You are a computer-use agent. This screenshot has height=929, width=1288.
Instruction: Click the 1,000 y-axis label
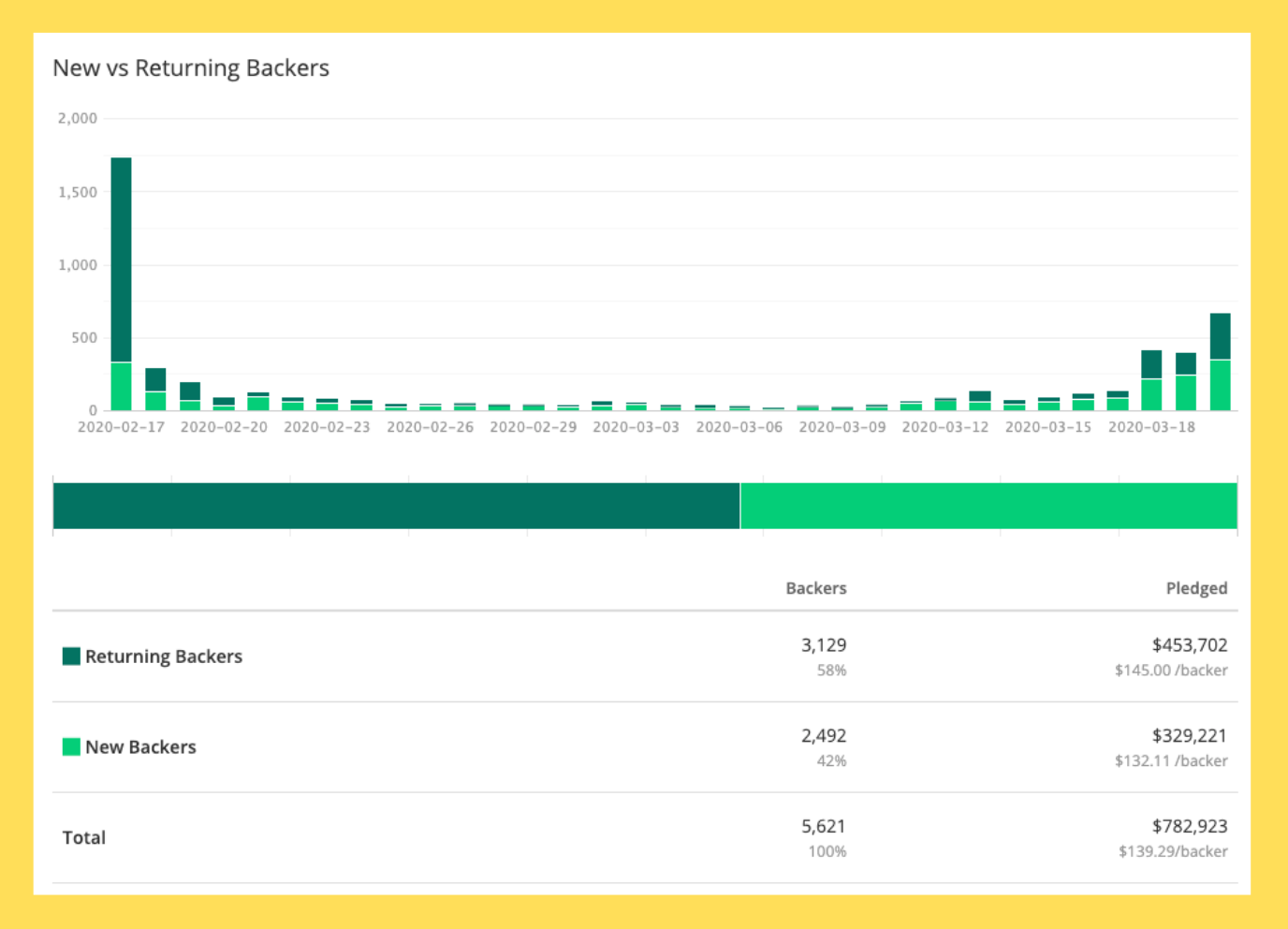78,265
